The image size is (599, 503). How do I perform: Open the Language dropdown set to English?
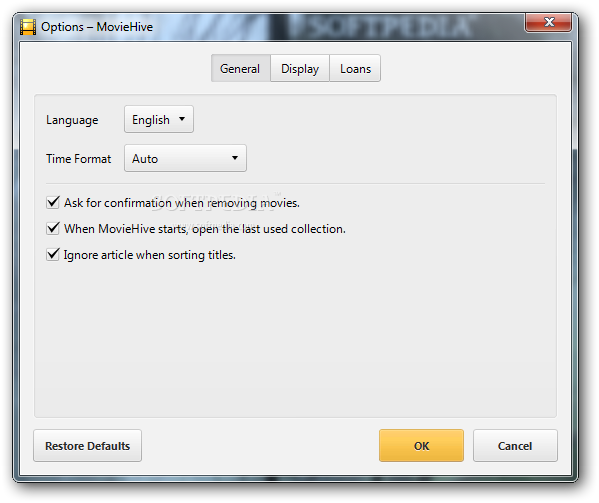159,120
